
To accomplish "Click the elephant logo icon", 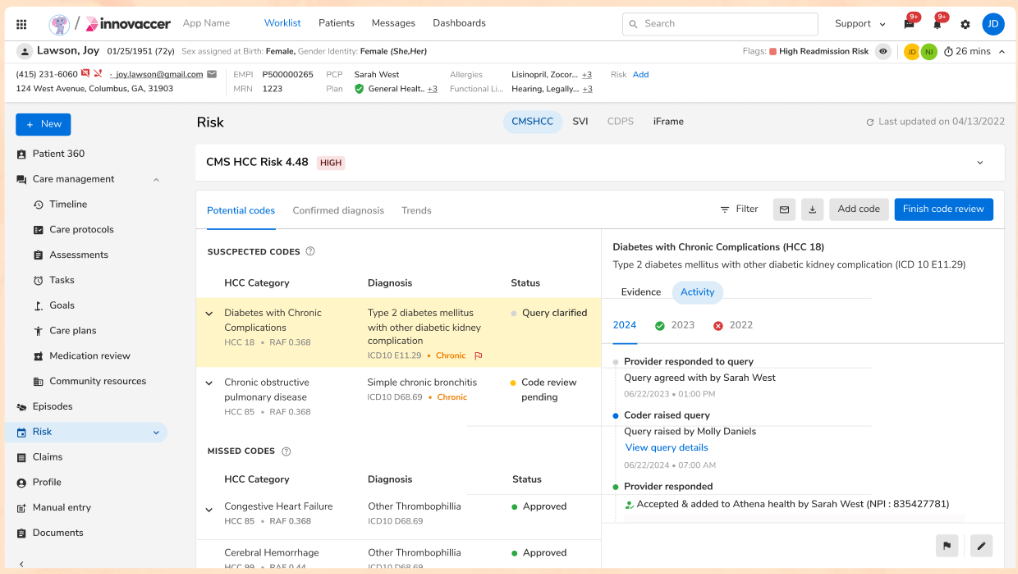I will [59, 24].
